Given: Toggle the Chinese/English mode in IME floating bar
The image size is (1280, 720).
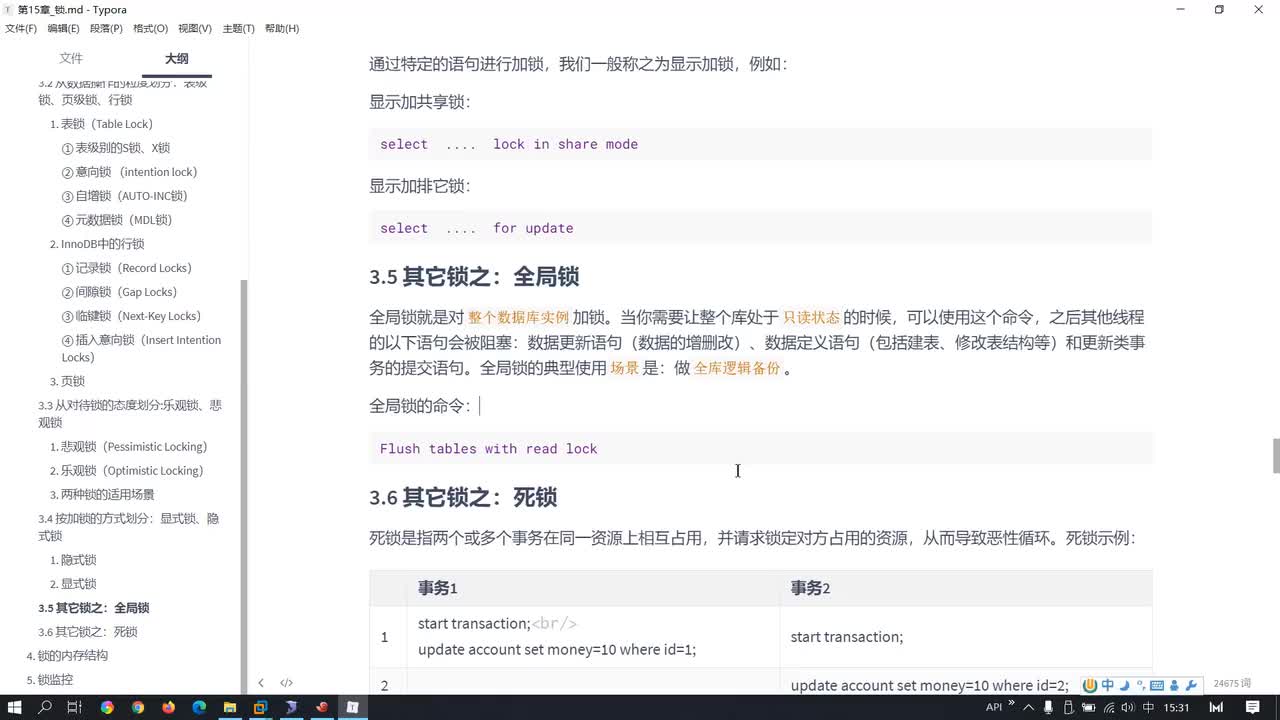Looking at the screenshot, I should pyautogui.click(x=1107, y=685).
